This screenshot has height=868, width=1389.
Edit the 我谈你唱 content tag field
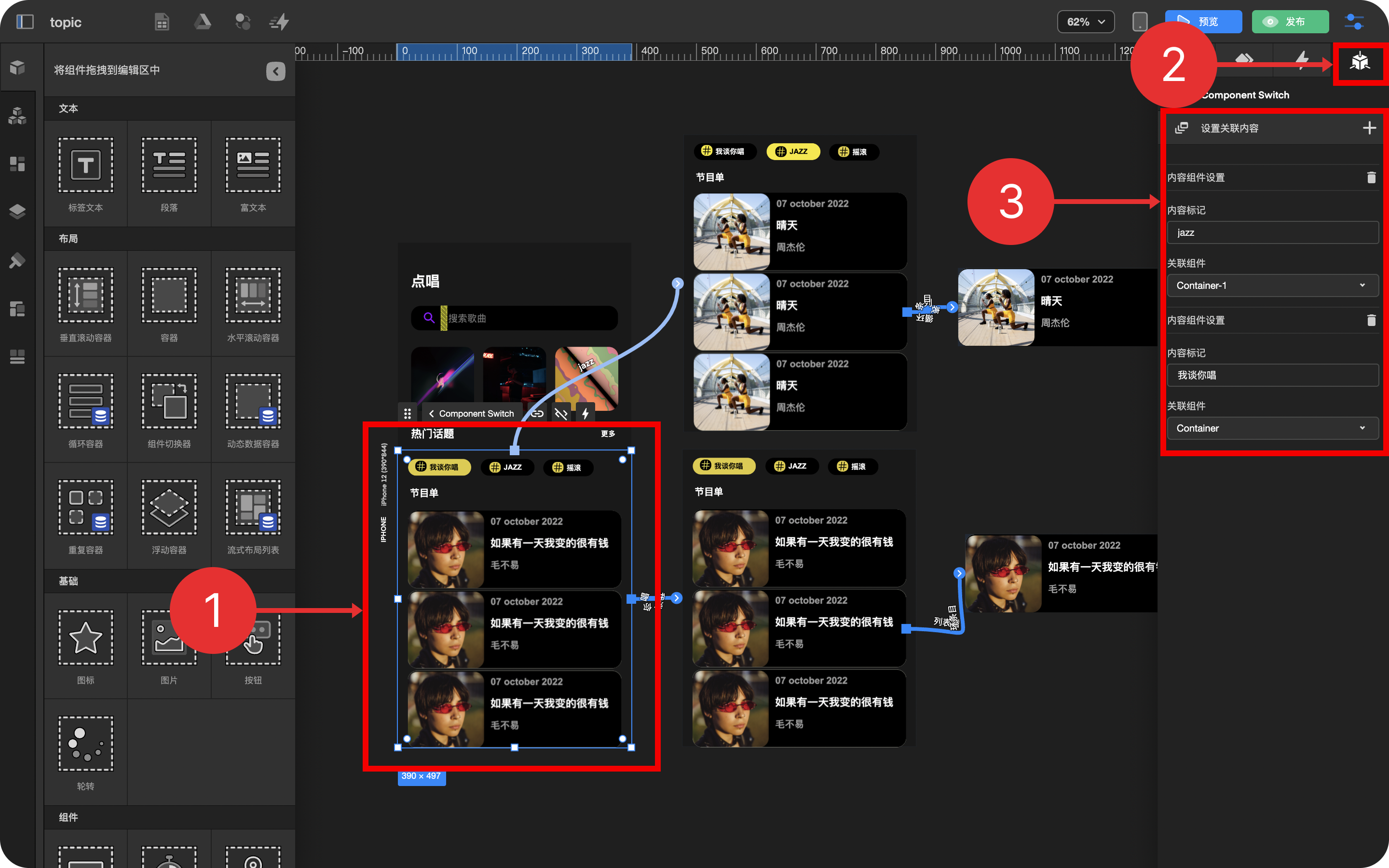(1272, 376)
